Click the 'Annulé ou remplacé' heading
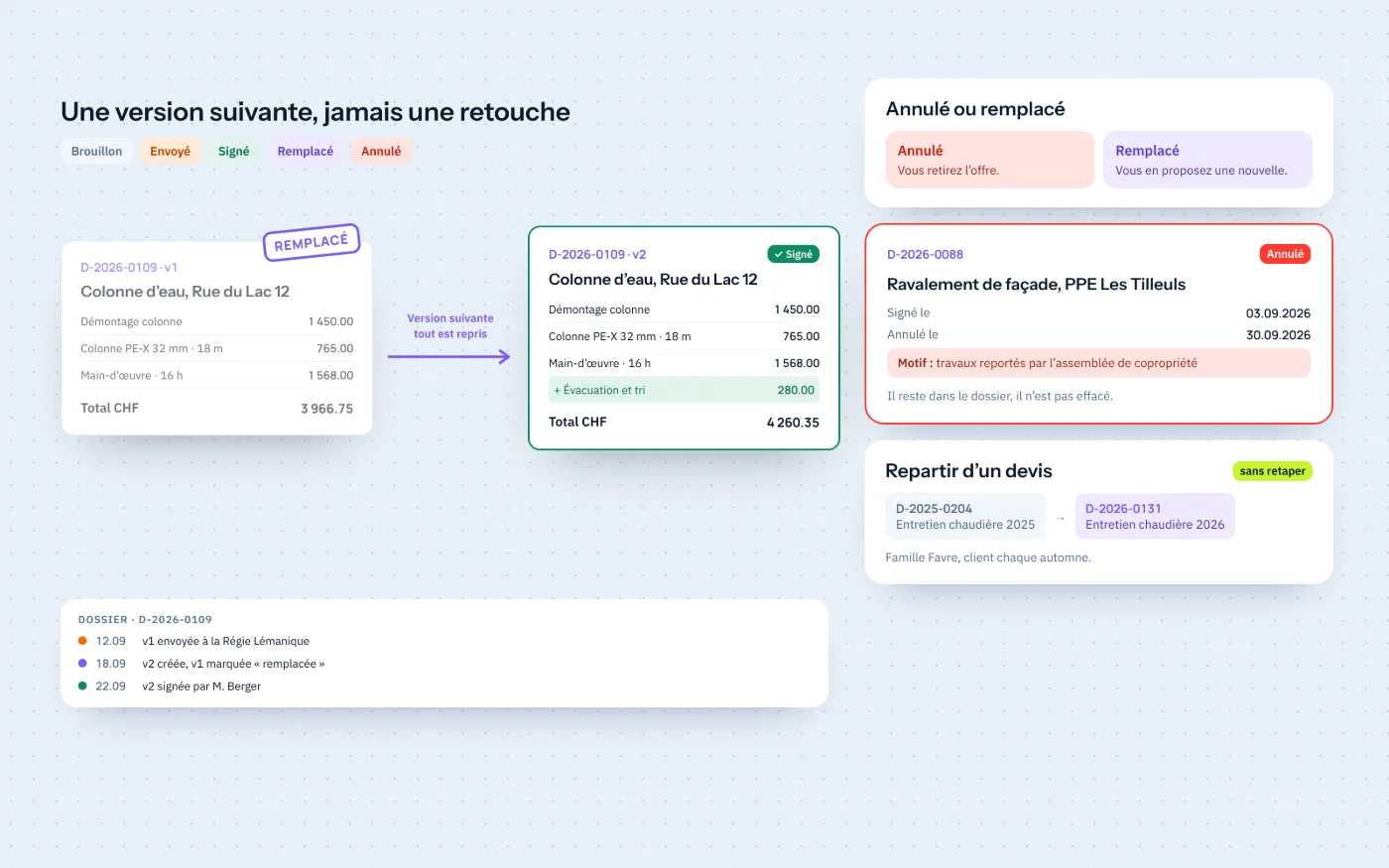Viewport: 1389px width, 868px height. 975,109
